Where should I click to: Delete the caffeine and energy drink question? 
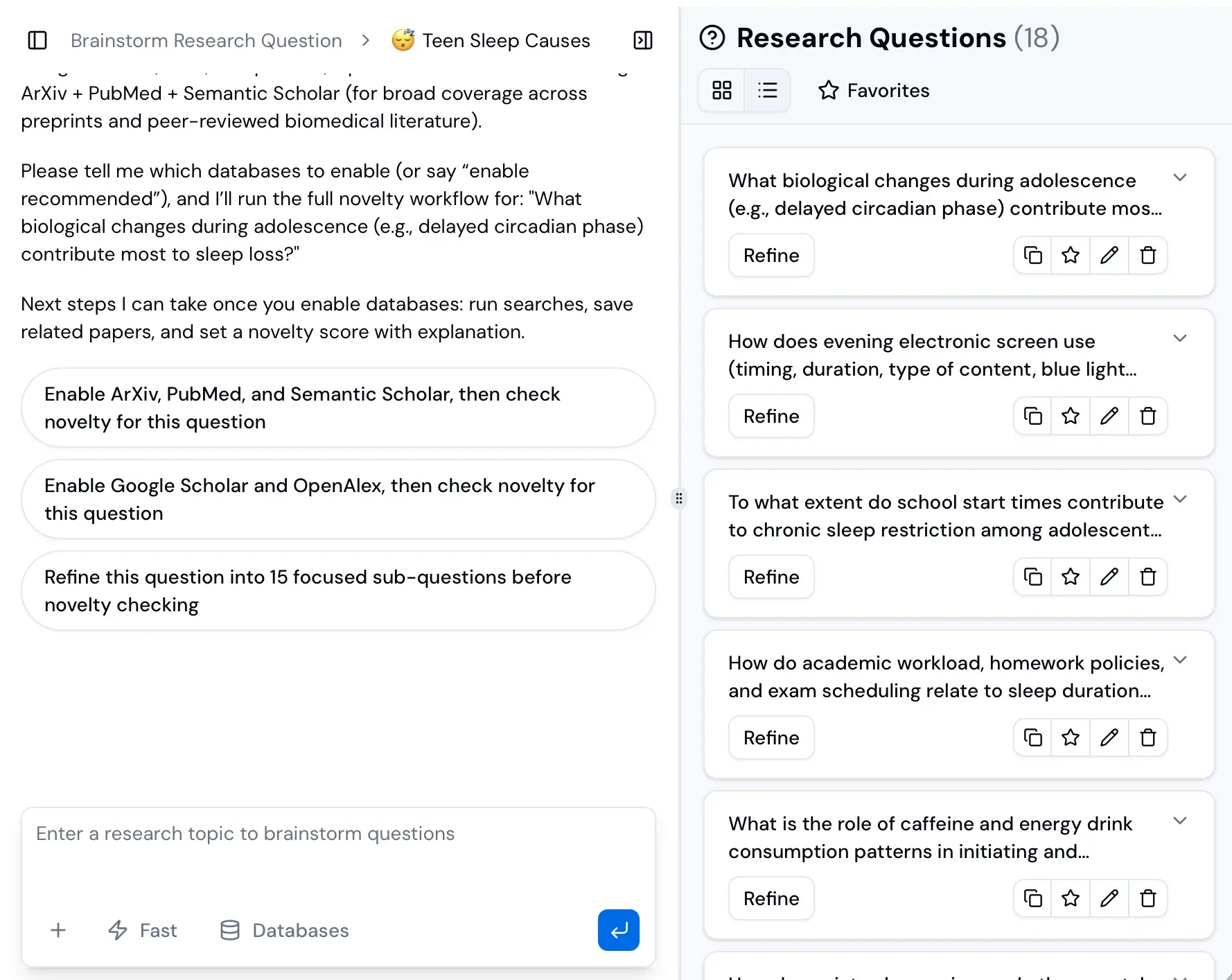click(x=1147, y=898)
